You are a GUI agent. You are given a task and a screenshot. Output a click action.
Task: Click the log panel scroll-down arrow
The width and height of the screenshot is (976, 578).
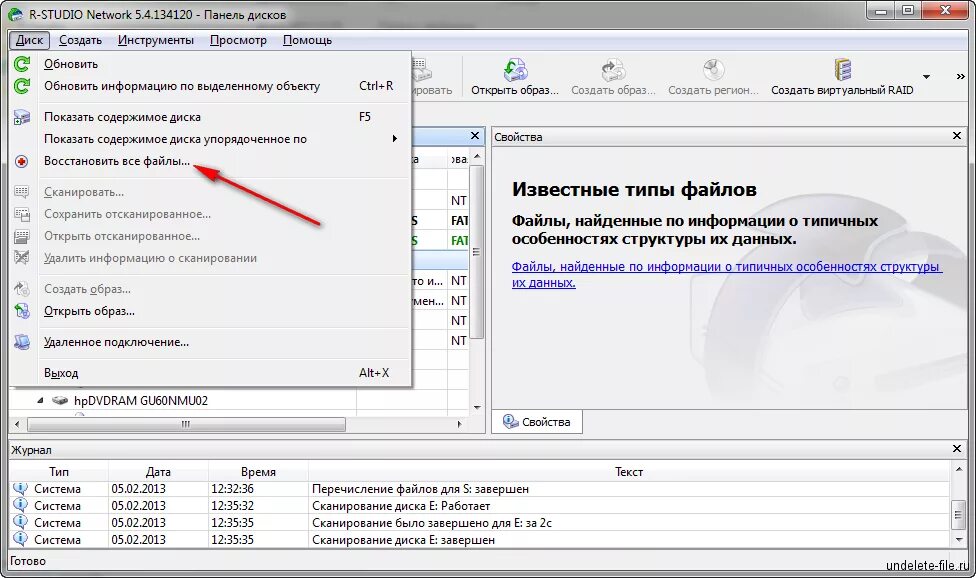[x=959, y=539]
